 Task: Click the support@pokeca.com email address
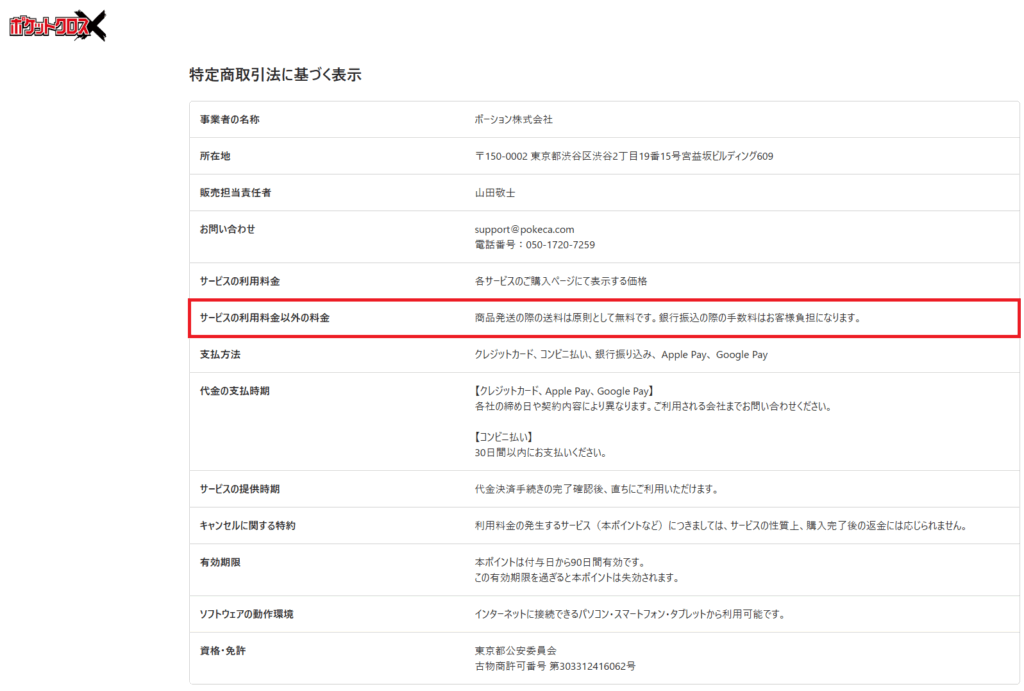click(524, 229)
